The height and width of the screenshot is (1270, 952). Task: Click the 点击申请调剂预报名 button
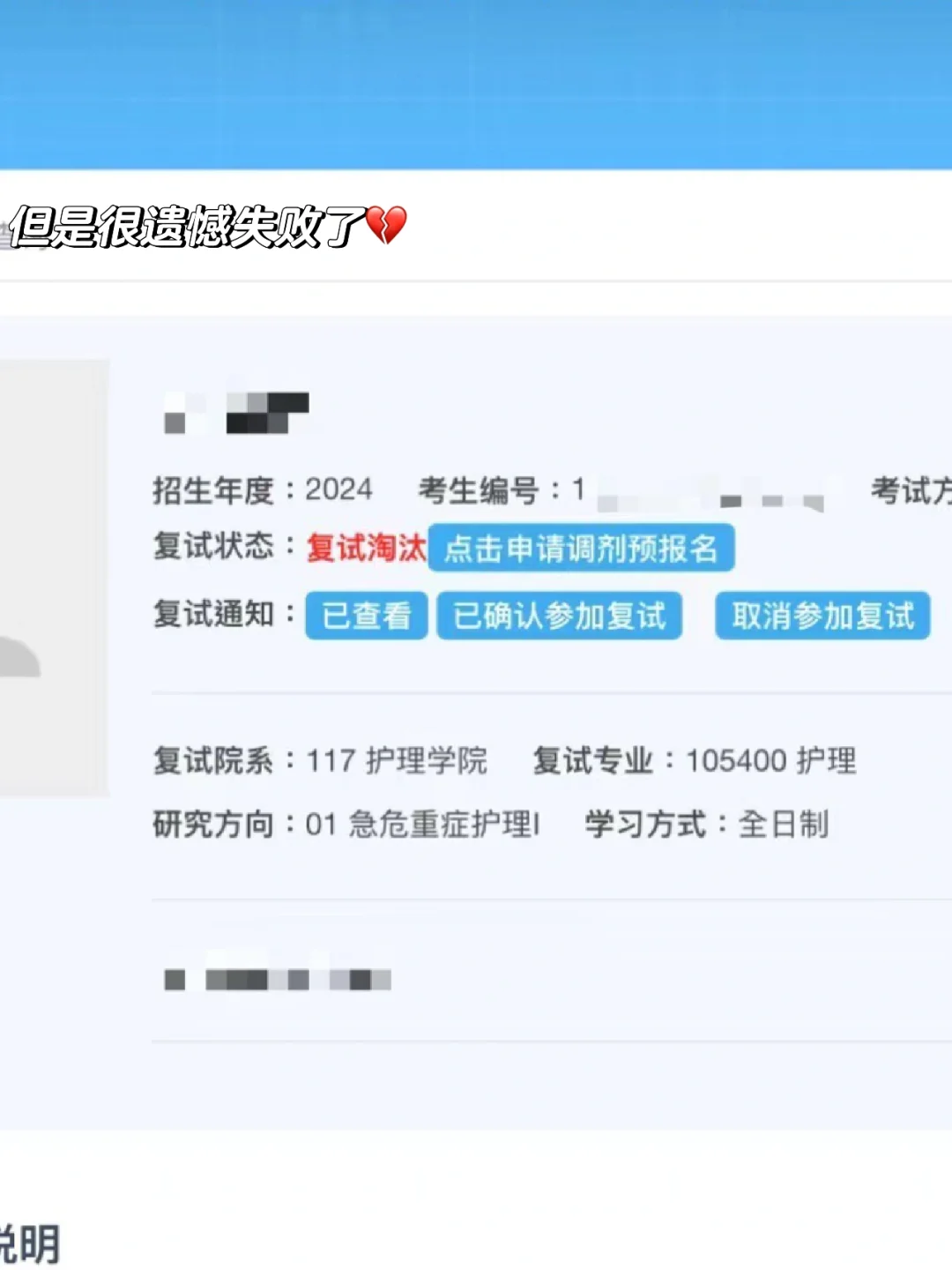pos(581,548)
